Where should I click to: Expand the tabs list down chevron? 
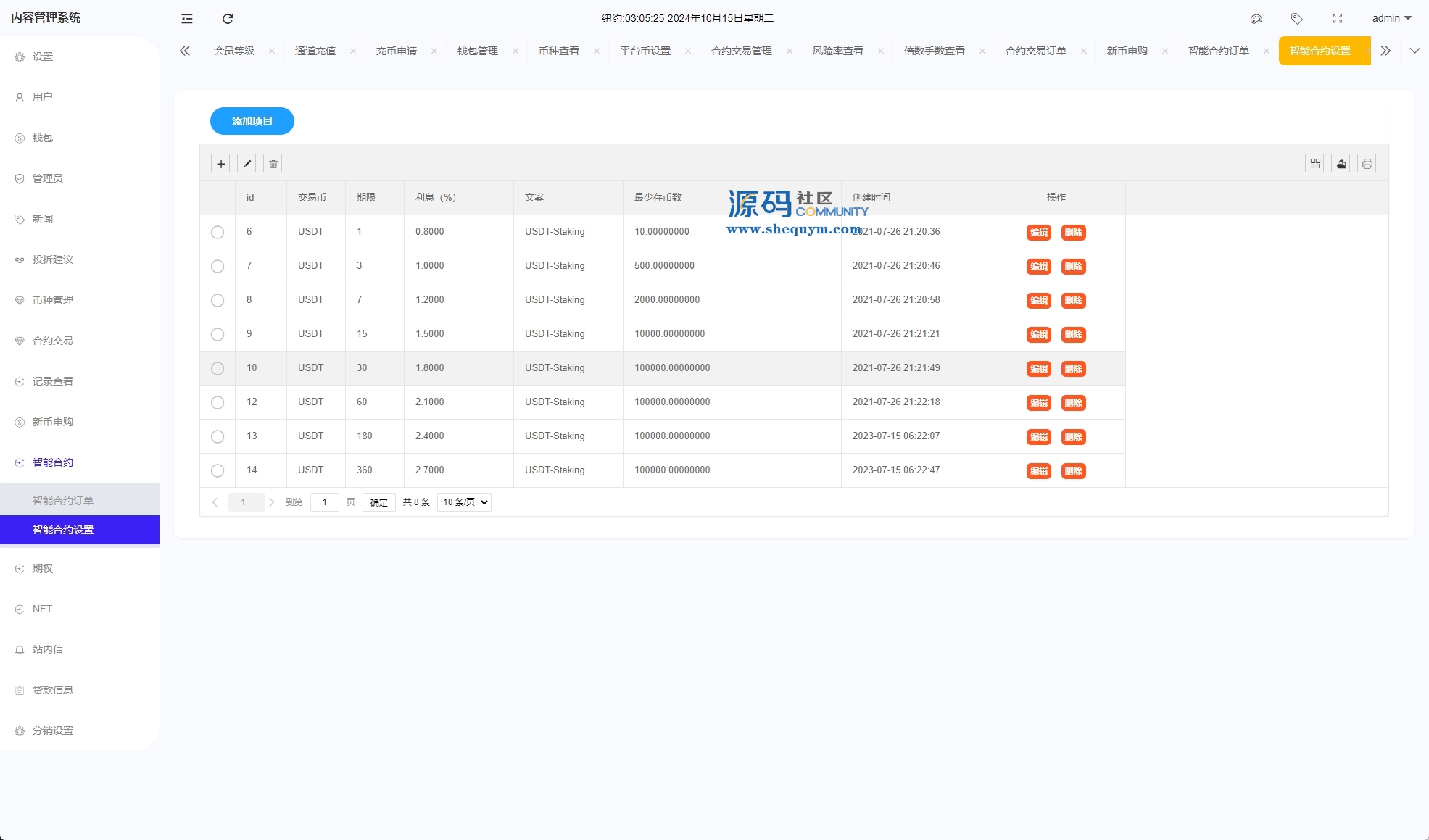[1414, 51]
